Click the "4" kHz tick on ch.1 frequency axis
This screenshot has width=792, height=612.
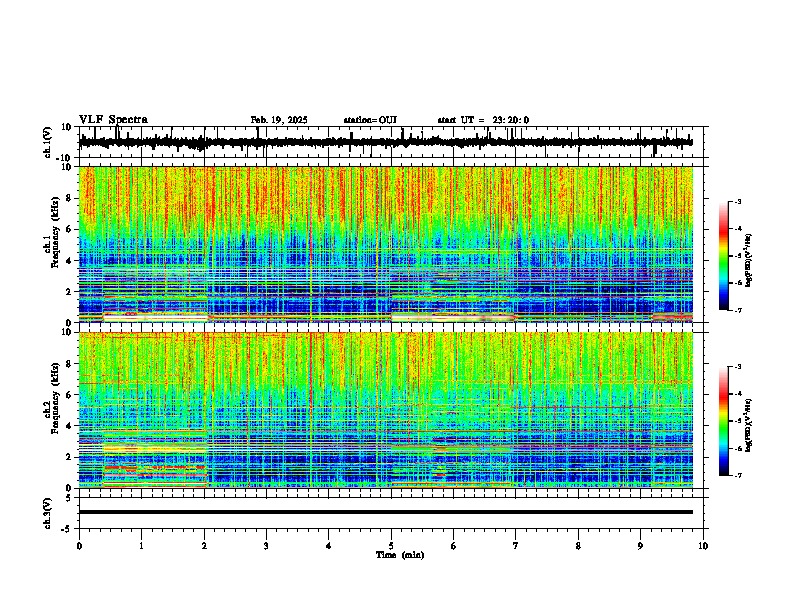[x=69, y=261]
